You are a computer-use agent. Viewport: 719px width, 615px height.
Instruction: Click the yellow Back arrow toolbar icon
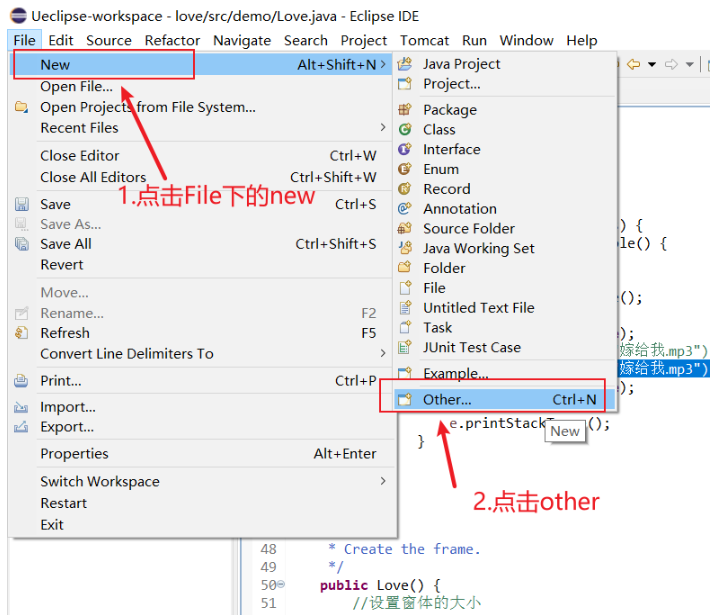pyautogui.click(x=633, y=64)
